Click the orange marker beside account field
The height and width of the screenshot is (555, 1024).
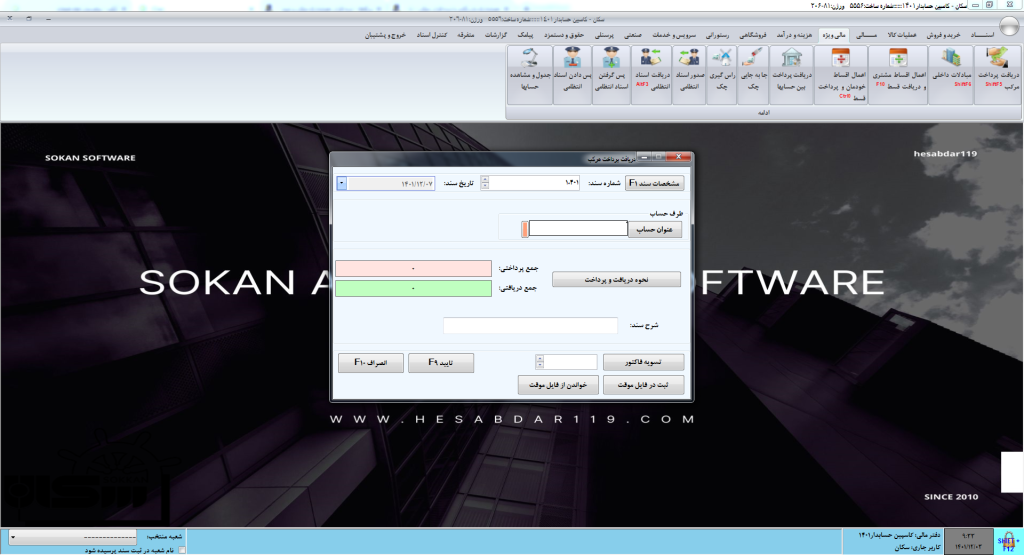[524, 229]
